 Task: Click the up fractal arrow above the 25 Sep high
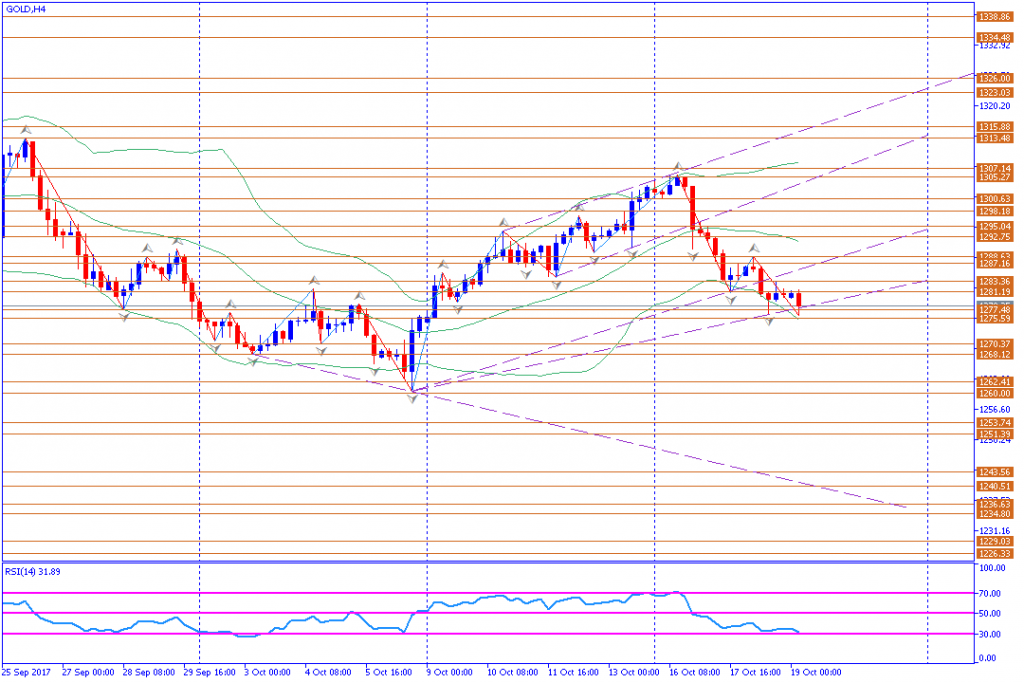point(25,130)
